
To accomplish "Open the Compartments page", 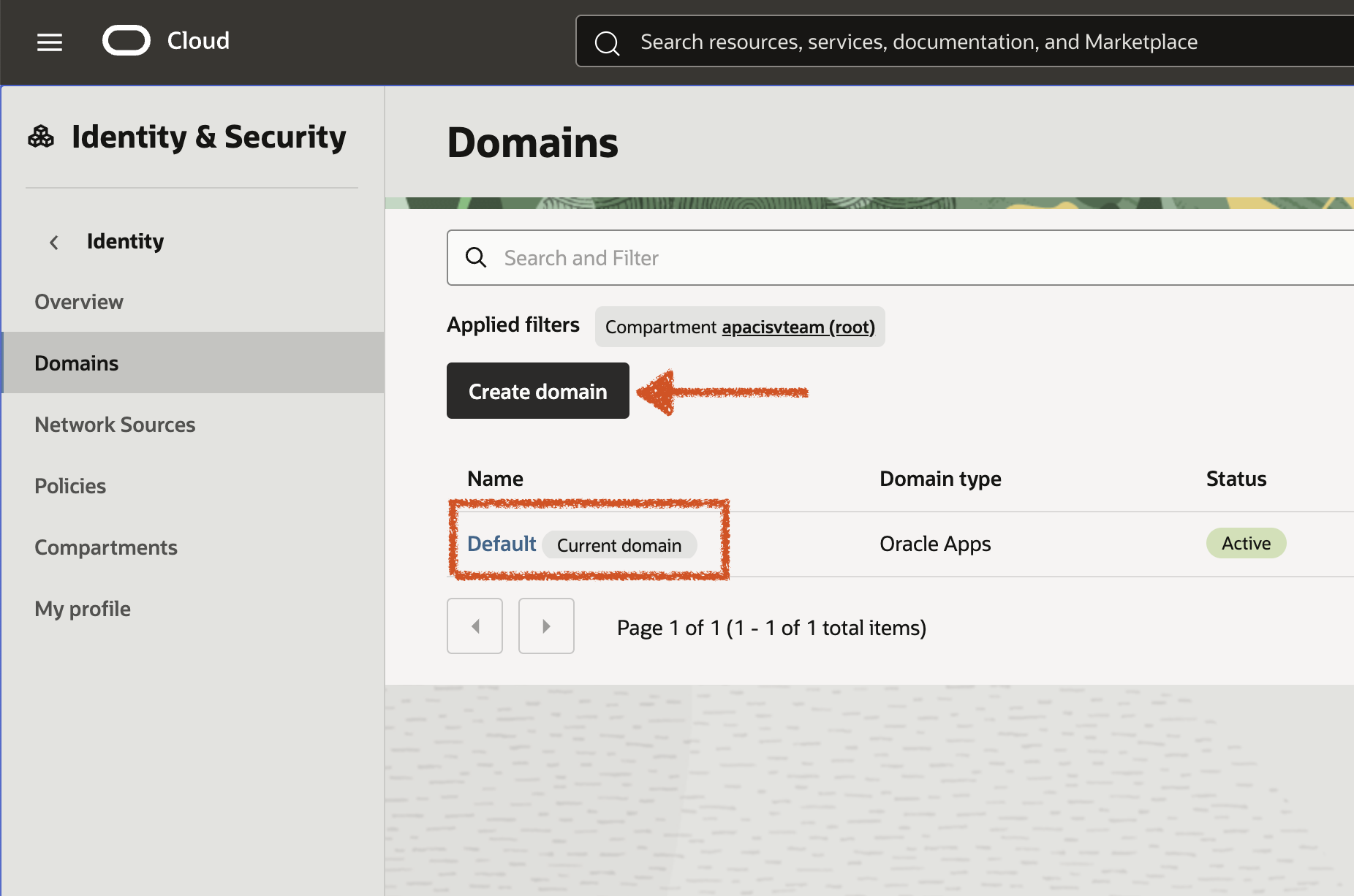I will (105, 547).
